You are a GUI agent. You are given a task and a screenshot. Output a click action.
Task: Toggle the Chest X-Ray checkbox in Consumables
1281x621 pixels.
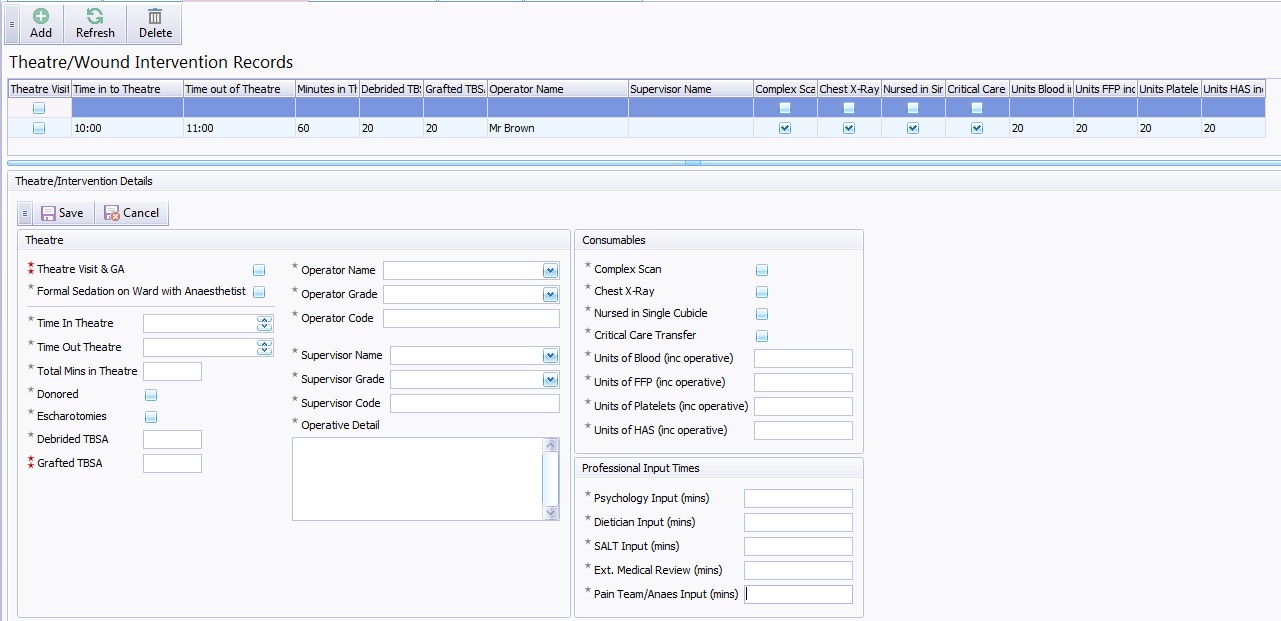pos(762,292)
